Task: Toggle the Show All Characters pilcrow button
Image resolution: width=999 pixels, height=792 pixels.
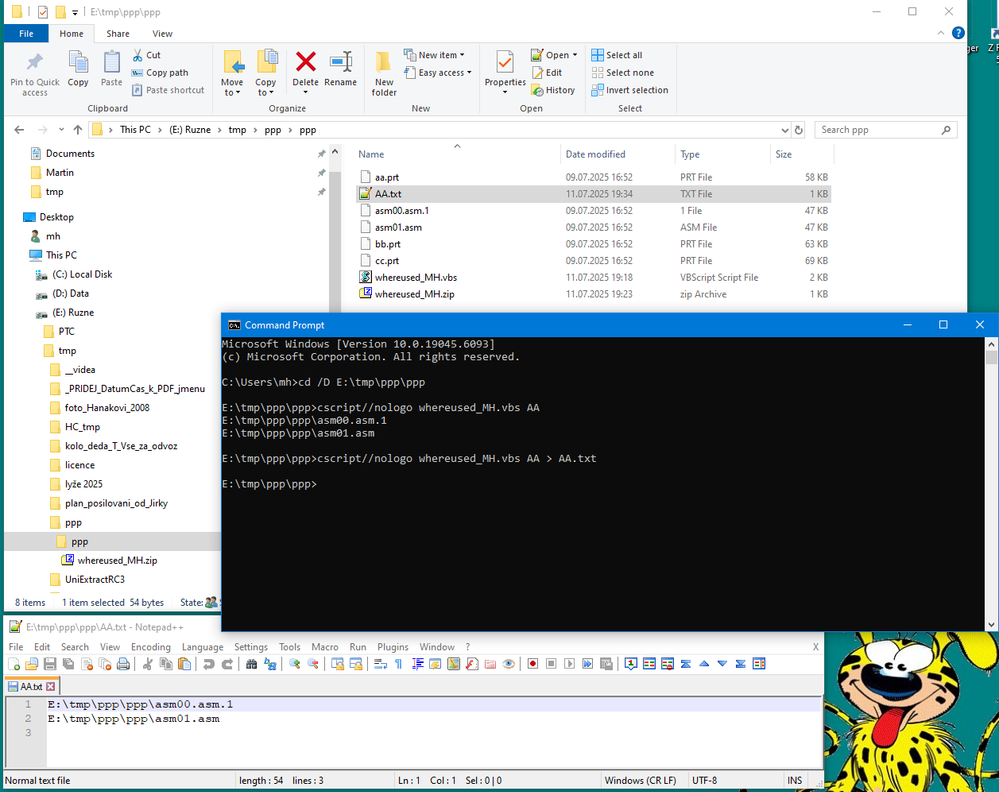Action: pos(398,664)
